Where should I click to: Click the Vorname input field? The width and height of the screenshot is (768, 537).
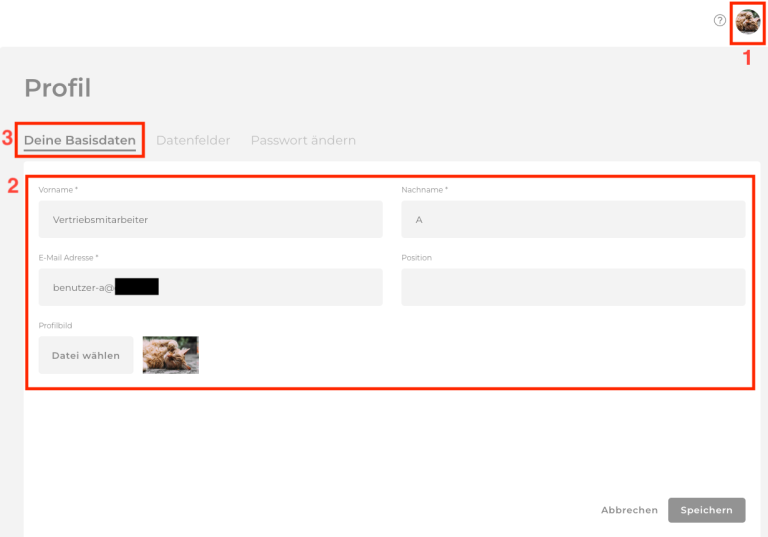click(210, 219)
